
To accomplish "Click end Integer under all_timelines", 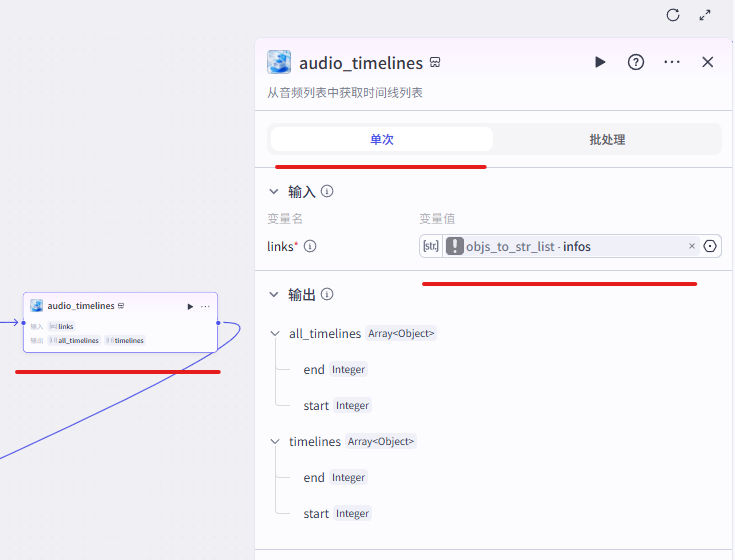I will pyautogui.click(x=335, y=369).
